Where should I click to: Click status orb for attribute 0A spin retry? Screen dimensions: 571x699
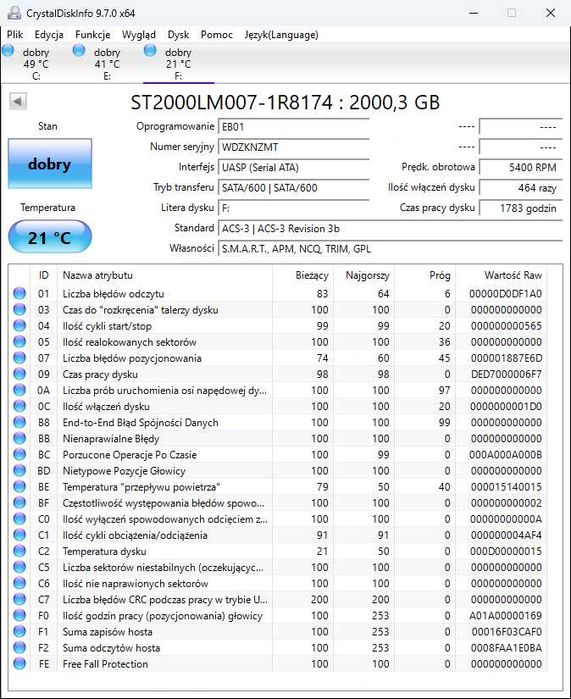click(19, 390)
